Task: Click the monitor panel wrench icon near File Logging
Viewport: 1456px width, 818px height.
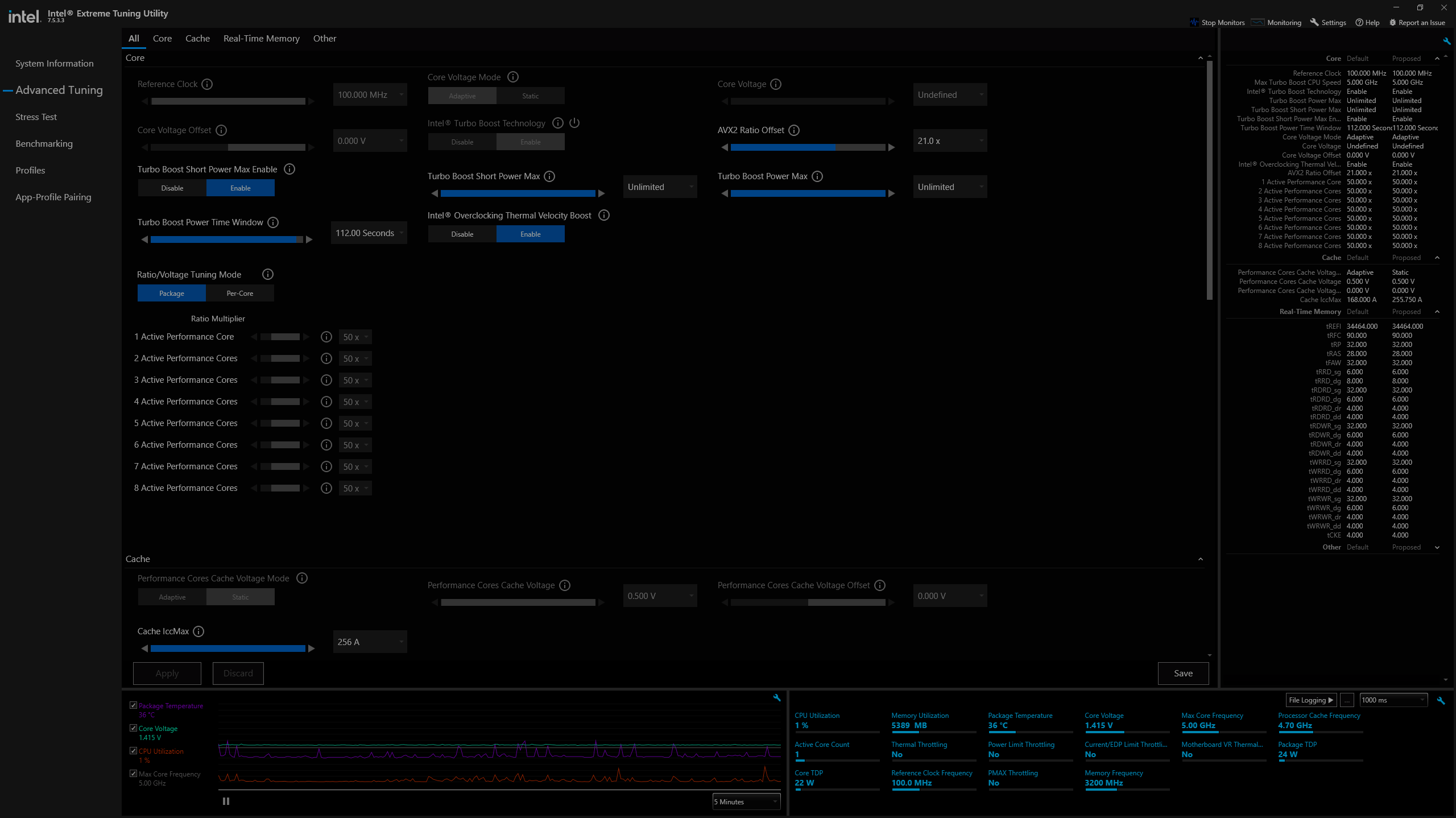Action: pos(1441,700)
